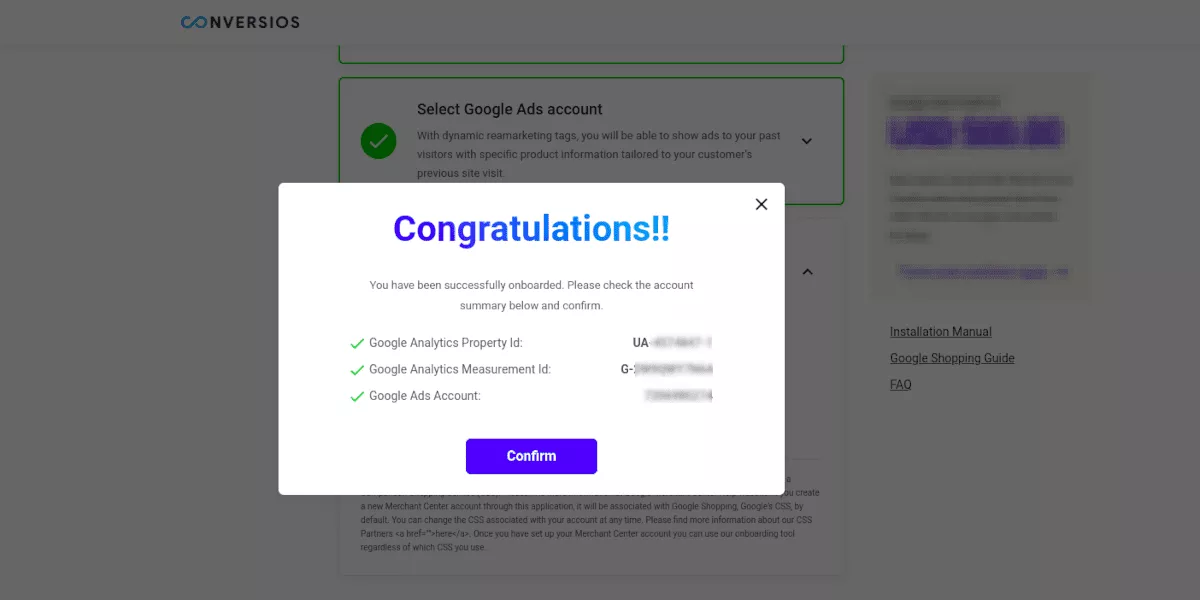Click the checkmark beside Google Analytics Measurement Id

click(x=356, y=370)
